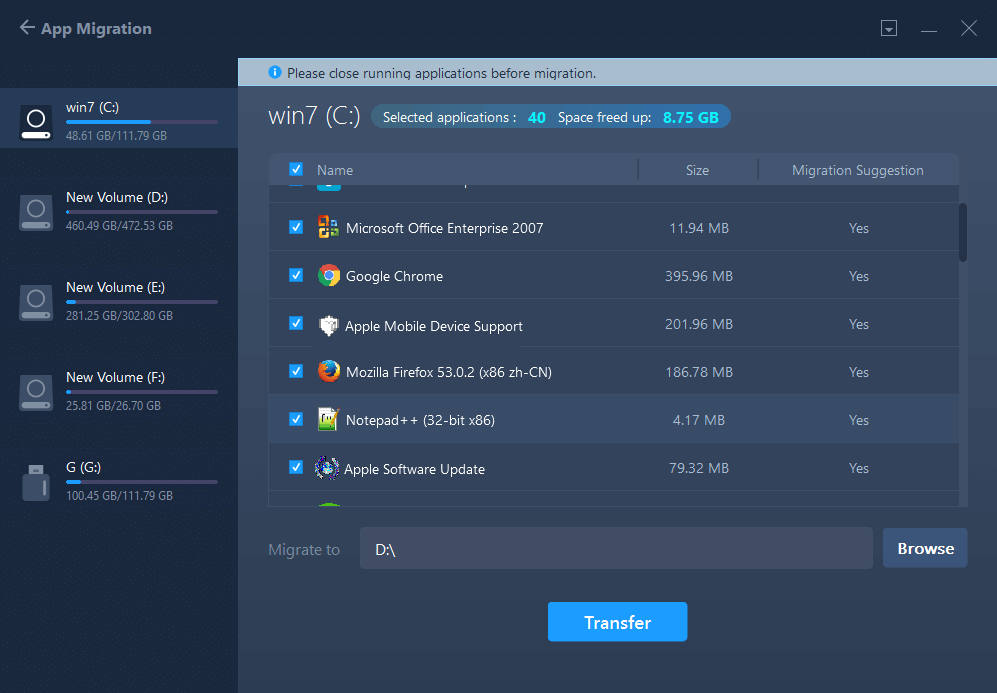The width and height of the screenshot is (997, 693).
Task: Go back using the App Migration arrow
Action: pyautogui.click(x=27, y=27)
